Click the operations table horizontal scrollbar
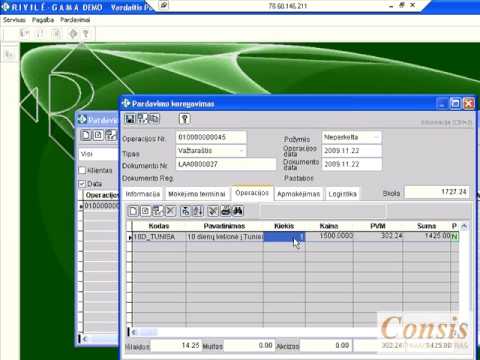480x360 pixels. (253, 332)
